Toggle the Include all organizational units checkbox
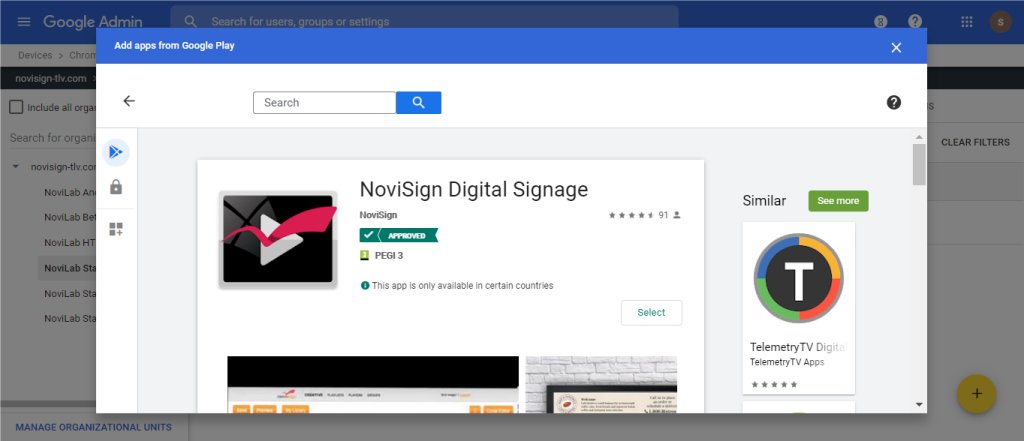1024x441 pixels. tap(16, 107)
